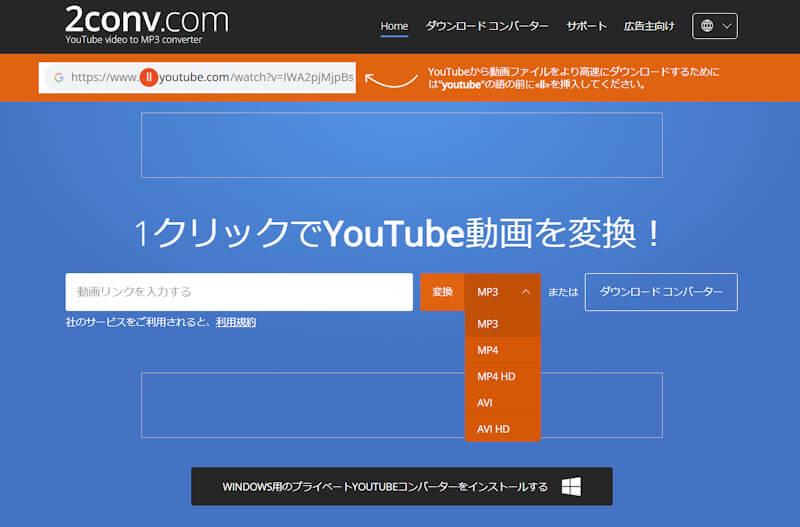Image resolution: width=800 pixels, height=527 pixels.
Task: Click the sample YouTube URL bar image
Action: pos(197,78)
